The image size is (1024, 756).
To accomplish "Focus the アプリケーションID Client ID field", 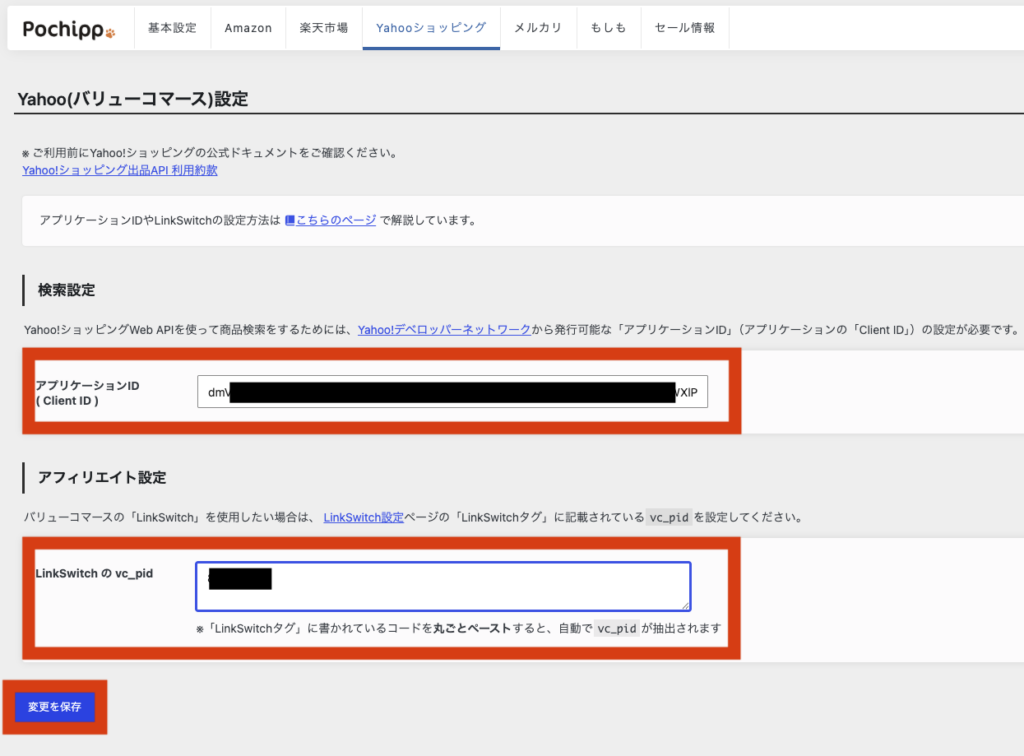I will coord(453,392).
